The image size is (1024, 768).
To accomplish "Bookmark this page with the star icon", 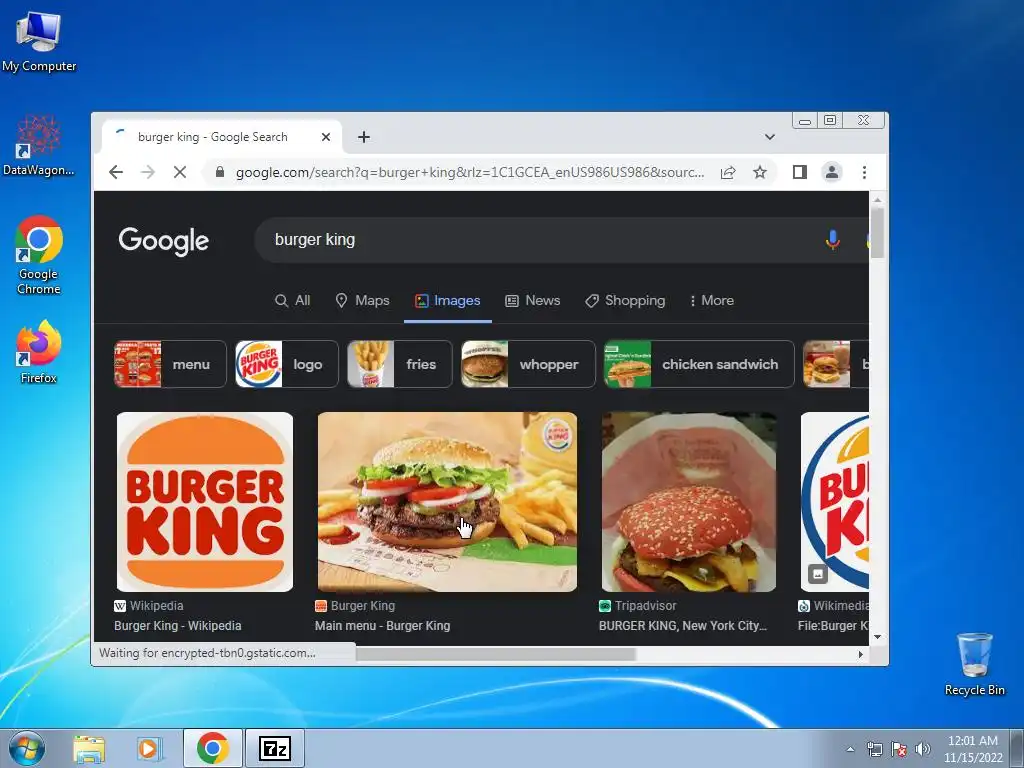I will pyautogui.click(x=760, y=172).
